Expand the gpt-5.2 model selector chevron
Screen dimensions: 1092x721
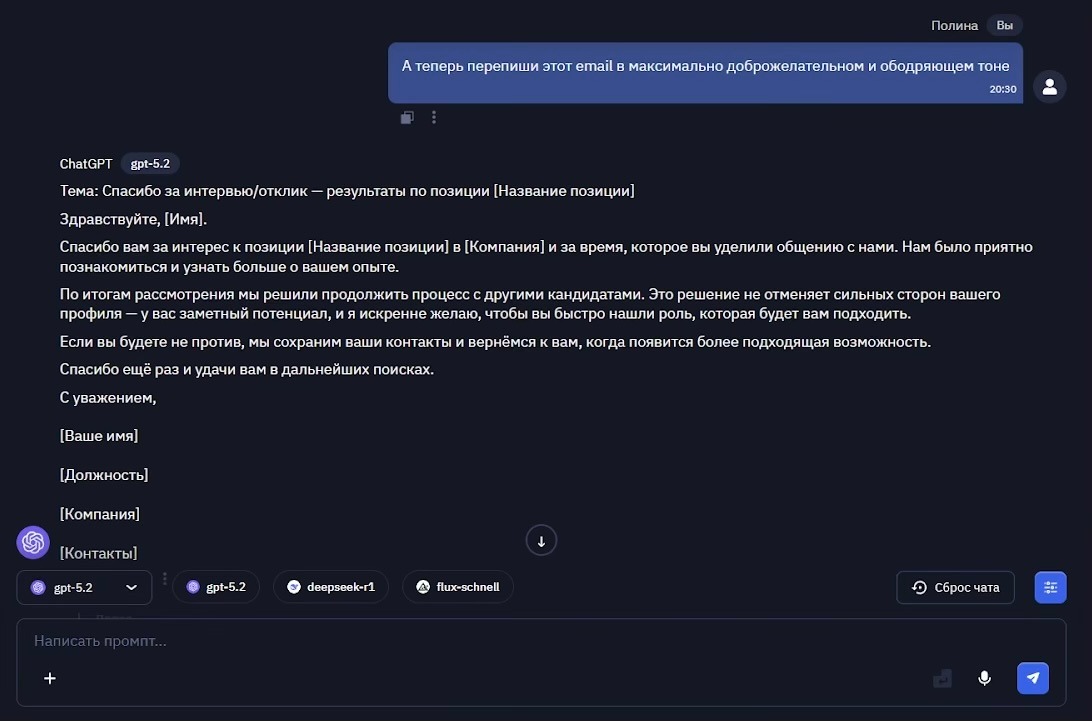[x=131, y=587]
